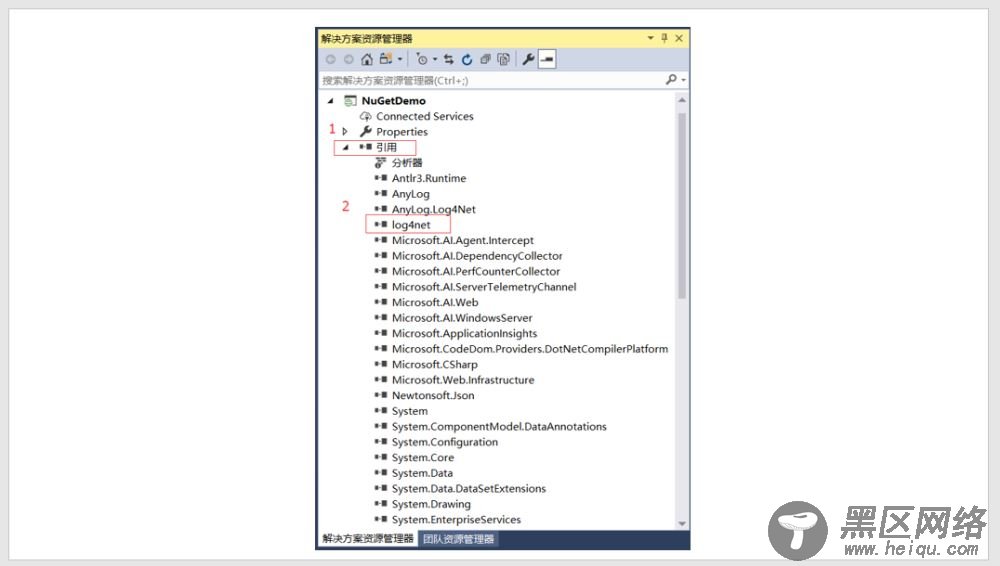The height and width of the screenshot is (566, 1000).
Task: Close the solution explorer panel
Action: pos(679,38)
